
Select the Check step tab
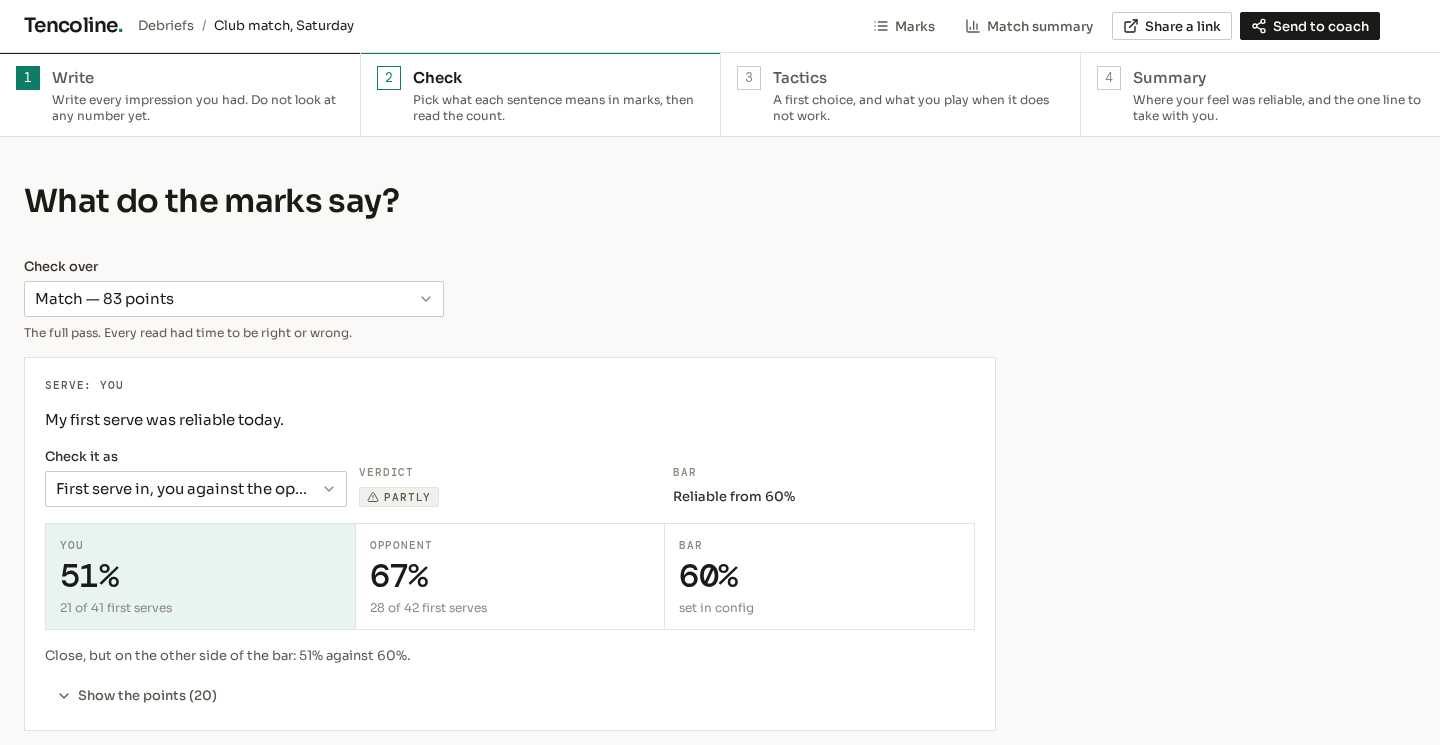[x=540, y=95]
